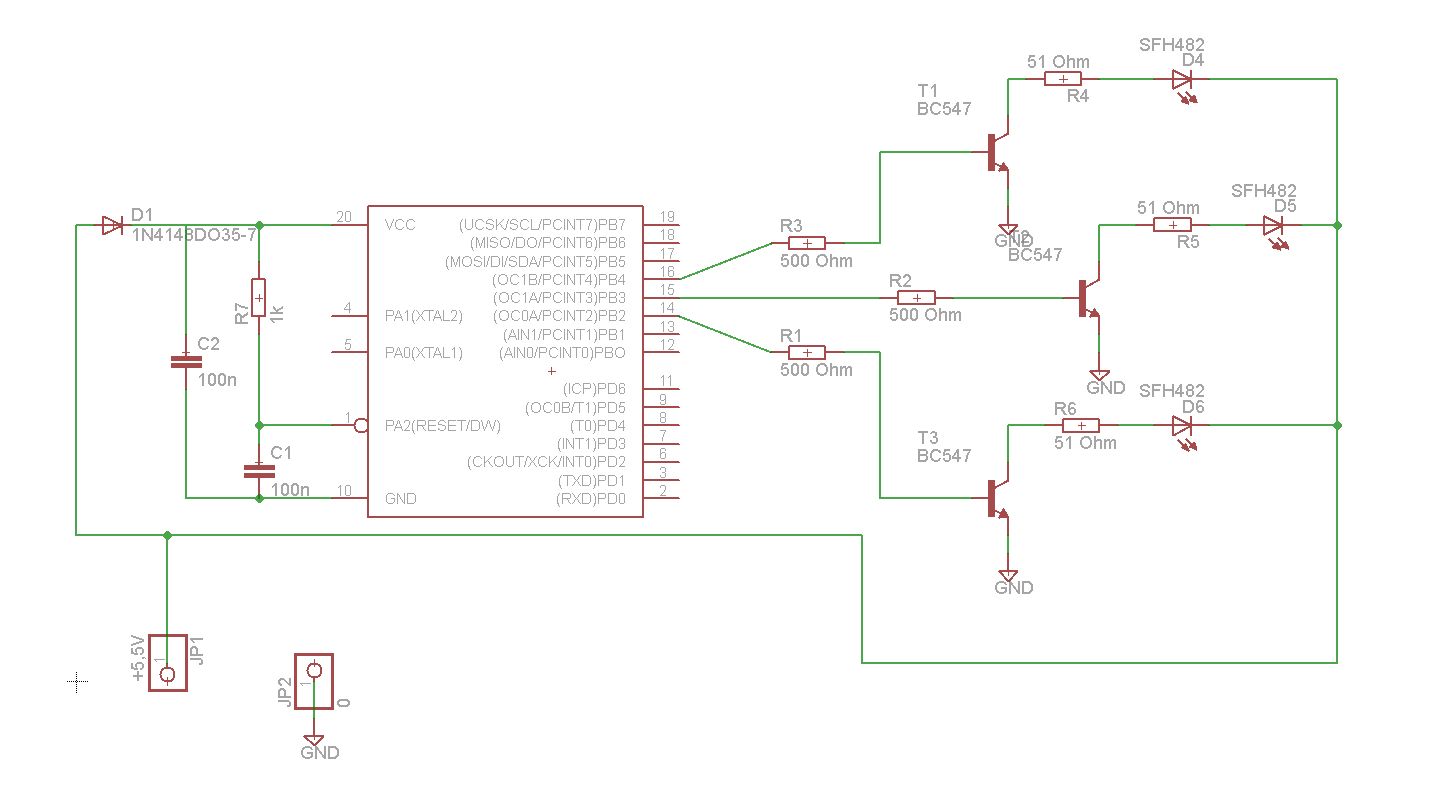Select the C1 capacitor symbol
This screenshot has width=1432, height=809.
pos(259,469)
